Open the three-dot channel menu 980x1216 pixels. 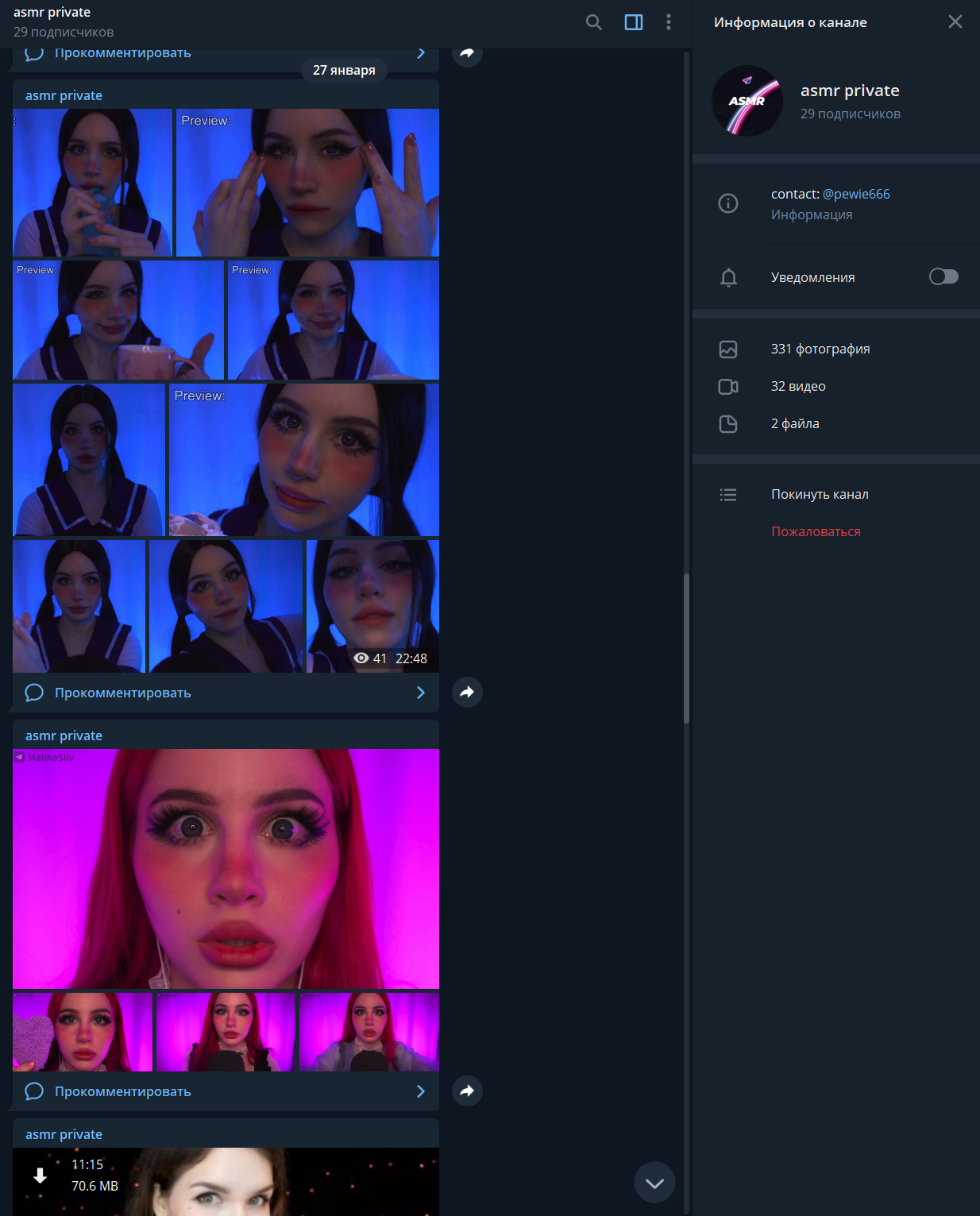coord(669,22)
